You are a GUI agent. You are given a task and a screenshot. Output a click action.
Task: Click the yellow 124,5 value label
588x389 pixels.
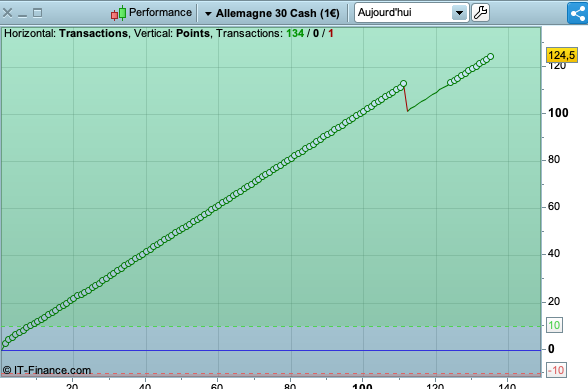[561, 55]
